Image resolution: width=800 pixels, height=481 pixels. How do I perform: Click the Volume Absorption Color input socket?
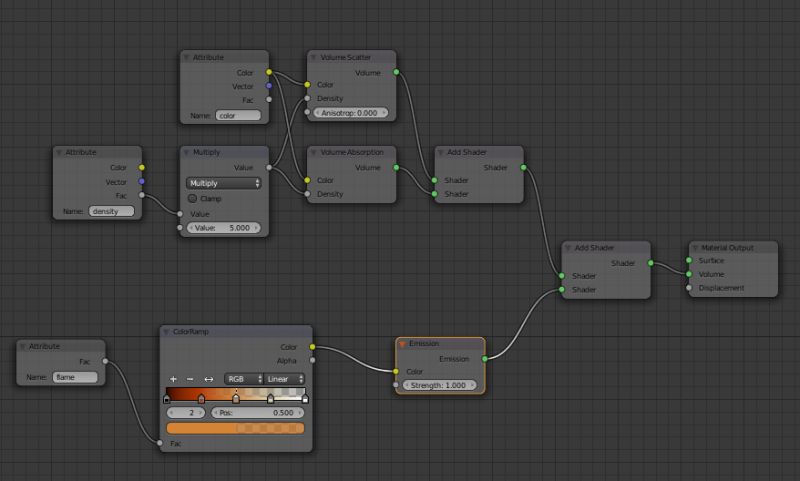(307, 180)
